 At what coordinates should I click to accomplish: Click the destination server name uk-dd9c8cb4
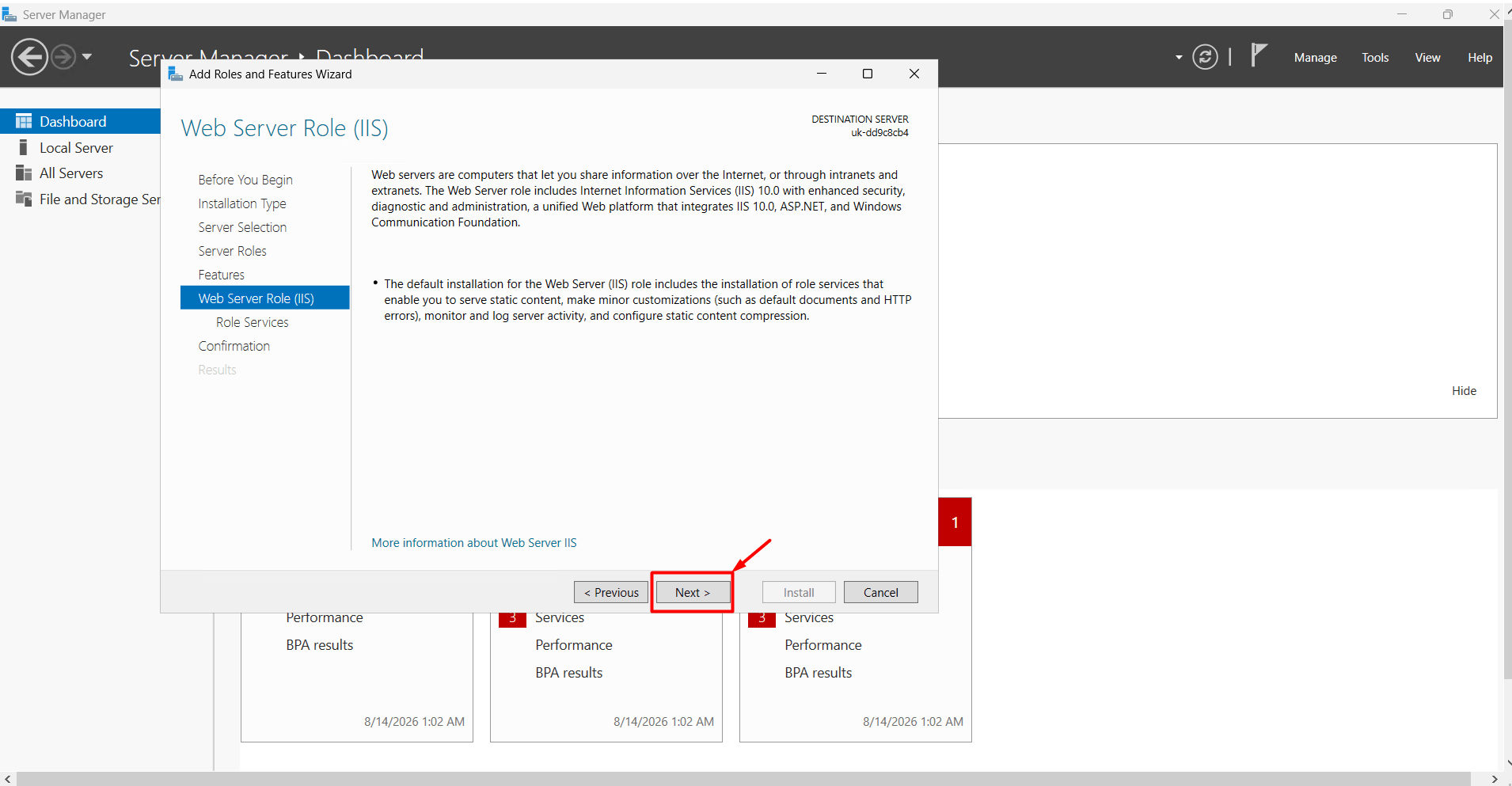click(879, 133)
